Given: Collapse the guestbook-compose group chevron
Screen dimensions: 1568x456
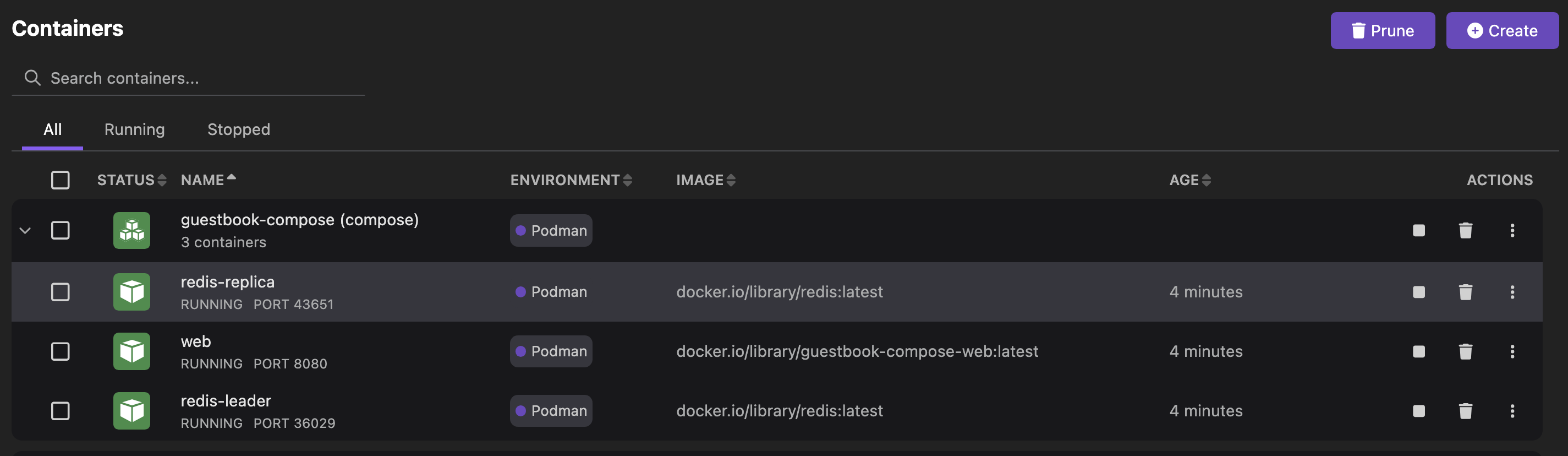Looking at the screenshot, I should pyautogui.click(x=25, y=230).
